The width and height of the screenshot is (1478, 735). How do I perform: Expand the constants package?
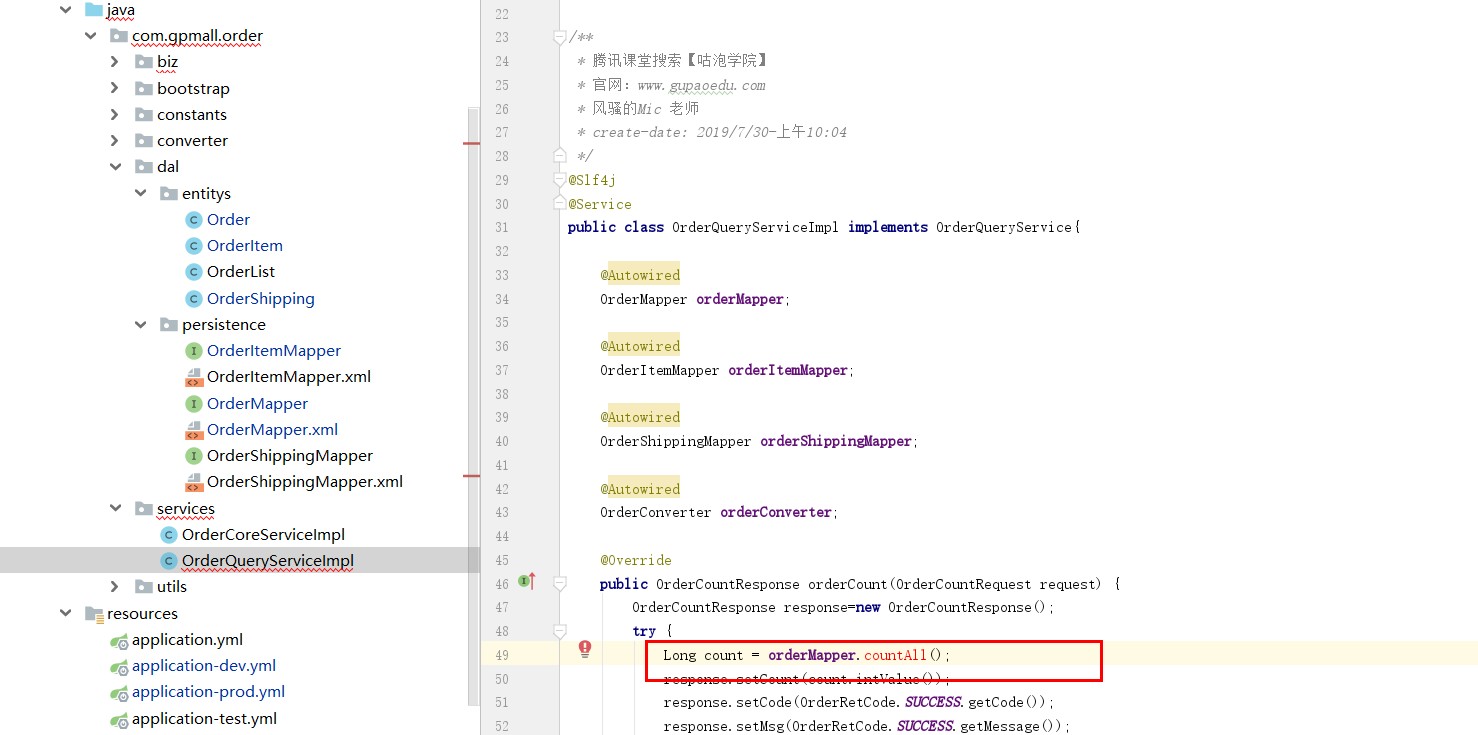[115, 114]
